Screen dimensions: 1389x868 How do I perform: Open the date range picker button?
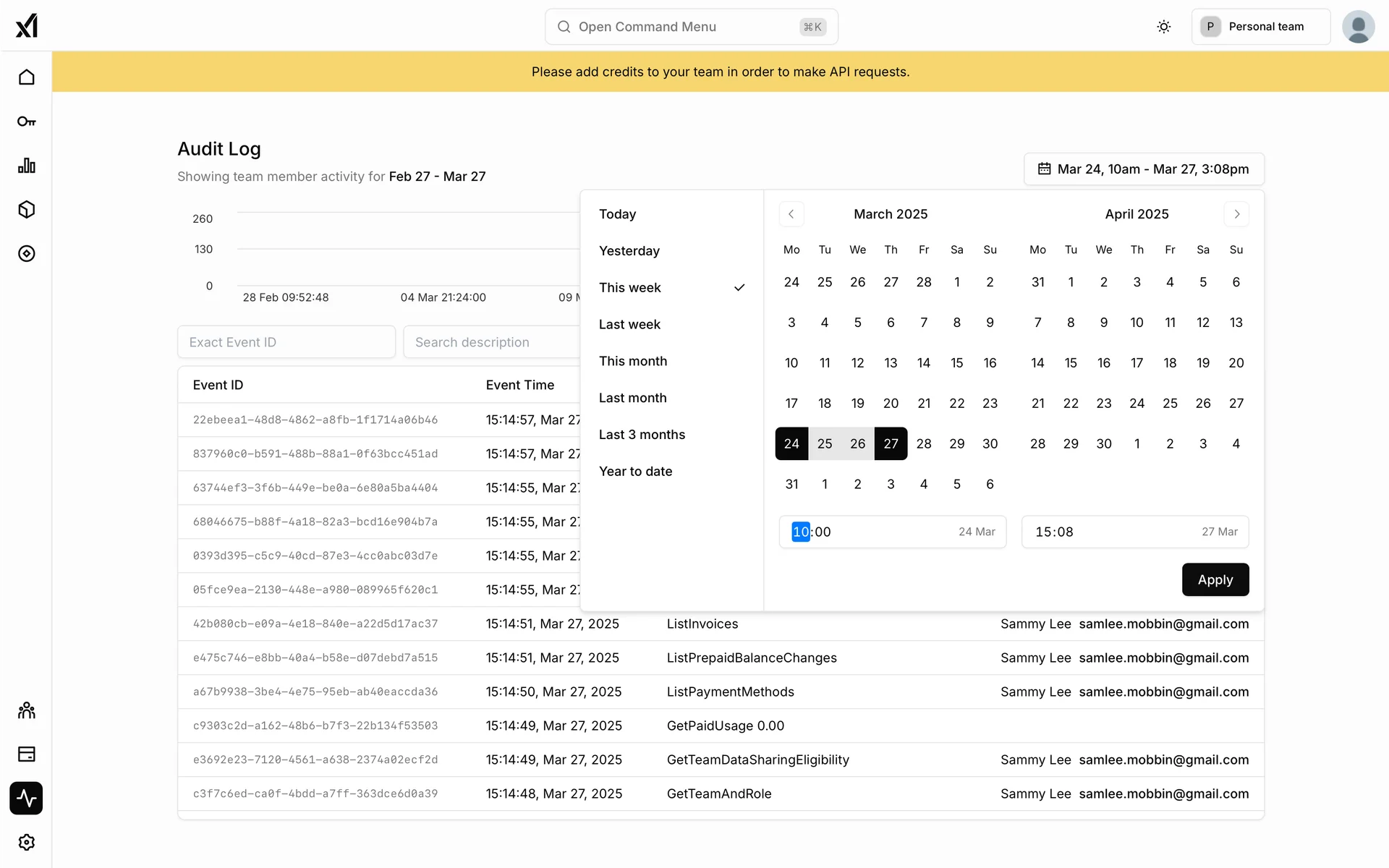(1143, 169)
